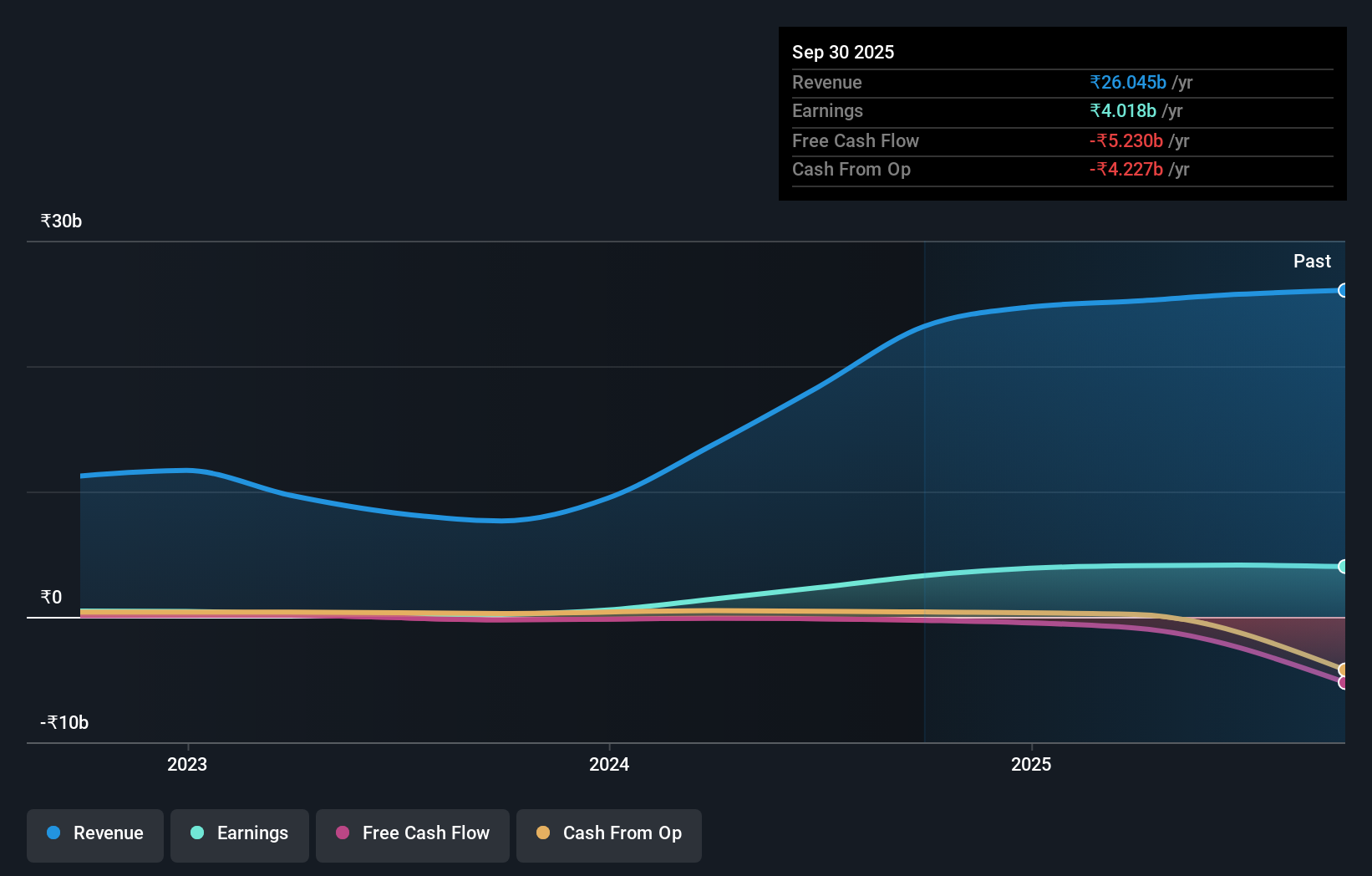Toggle the Revenue series visibility
Viewport: 1372px width, 876px height.
tap(94, 833)
